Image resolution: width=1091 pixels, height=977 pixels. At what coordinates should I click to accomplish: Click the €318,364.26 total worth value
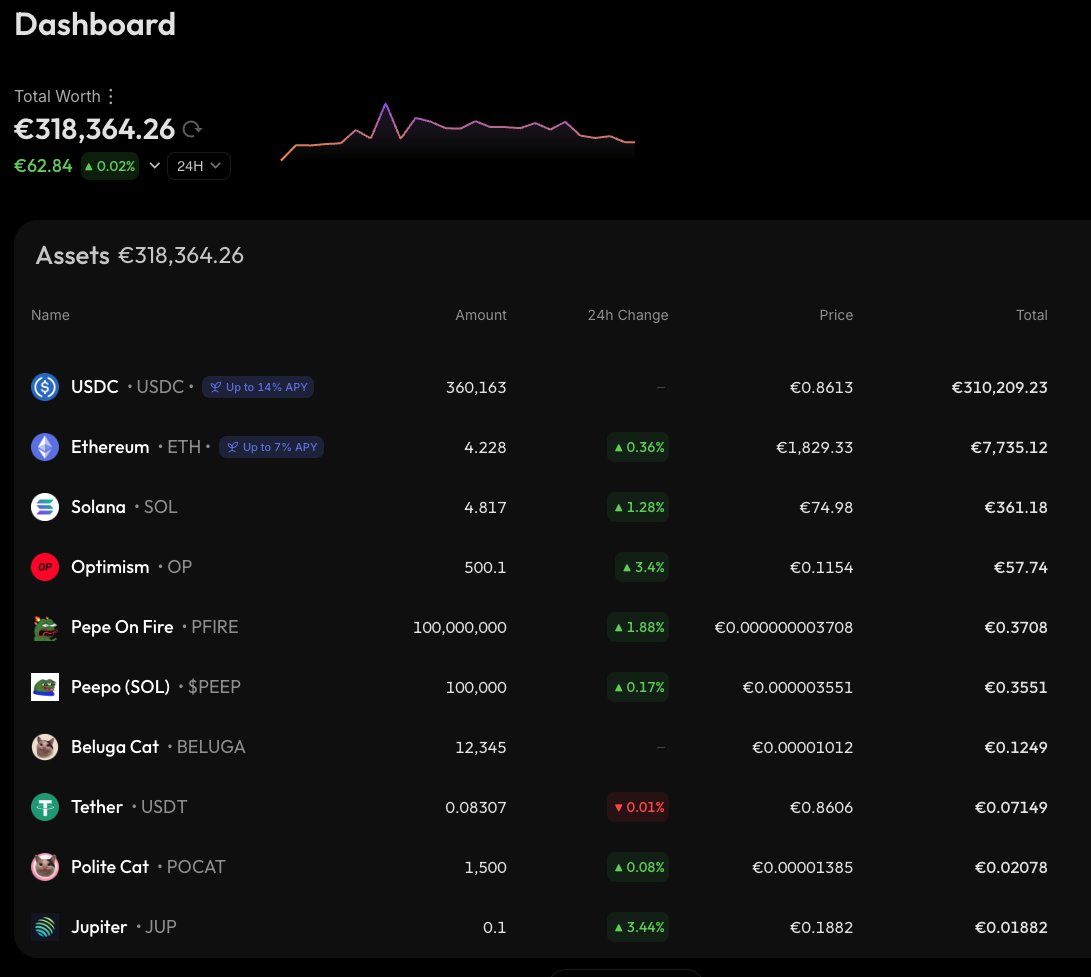pyautogui.click(x=95, y=129)
